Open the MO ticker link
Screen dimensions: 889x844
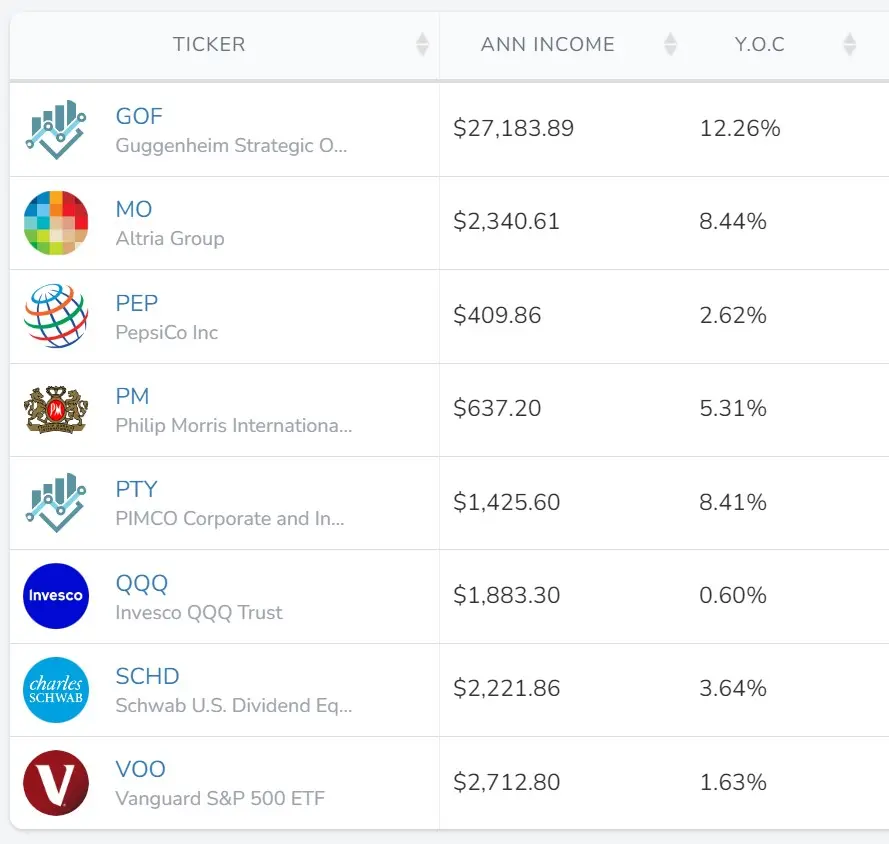tap(134, 209)
